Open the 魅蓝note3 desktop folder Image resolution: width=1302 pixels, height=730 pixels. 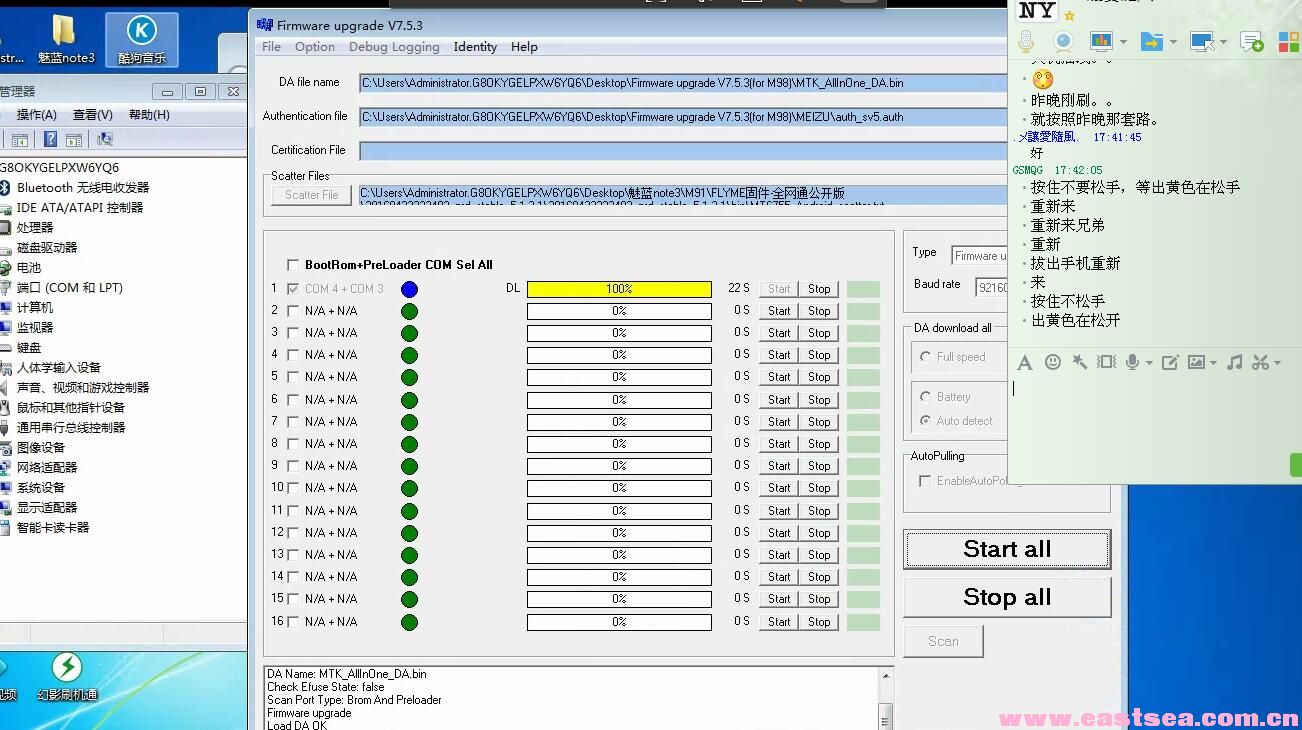pyautogui.click(x=65, y=38)
